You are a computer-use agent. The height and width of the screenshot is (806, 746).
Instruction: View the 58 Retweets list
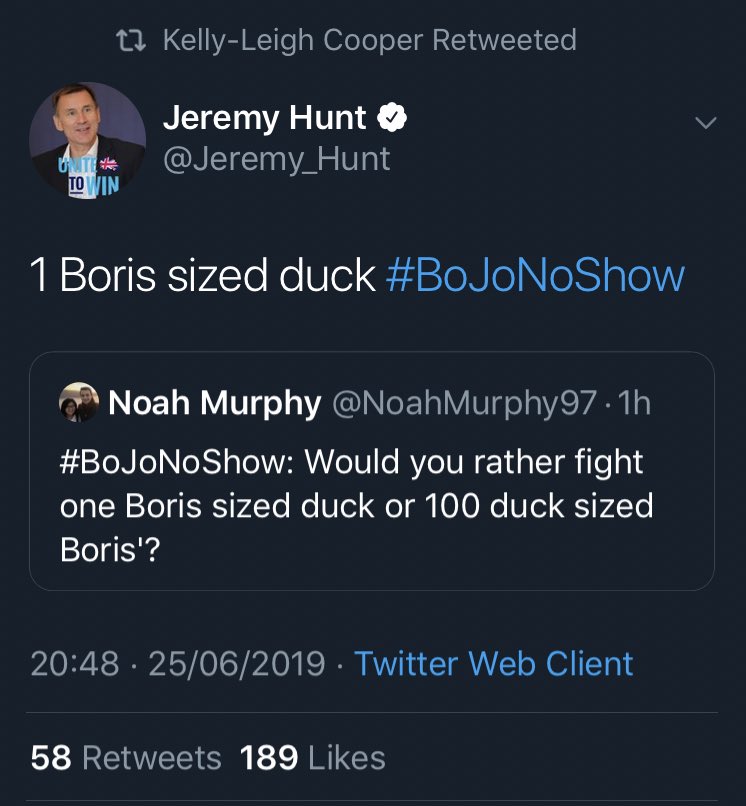(x=126, y=758)
